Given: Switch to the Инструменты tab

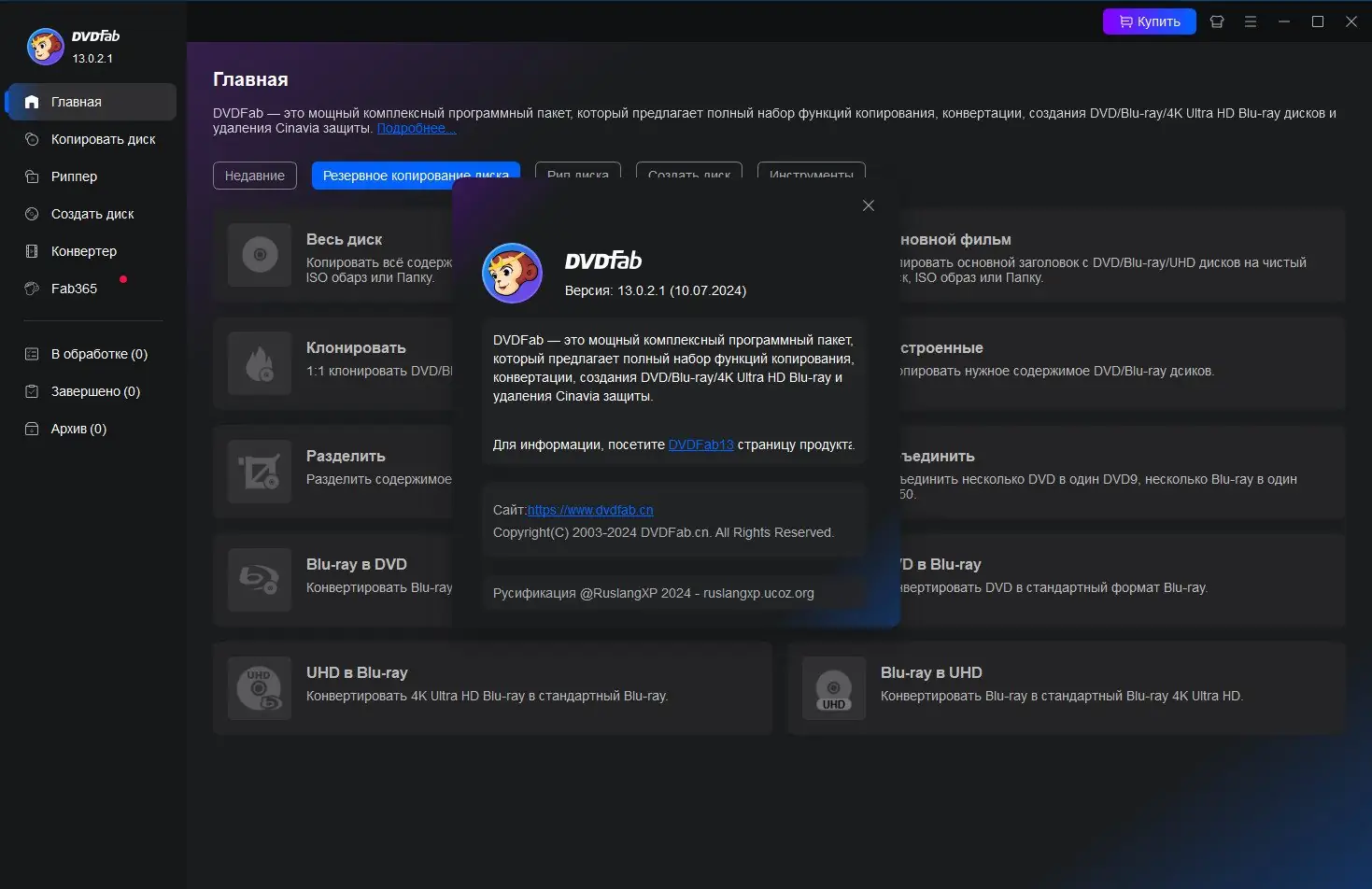Looking at the screenshot, I should pyautogui.click(x=812, y=171).
